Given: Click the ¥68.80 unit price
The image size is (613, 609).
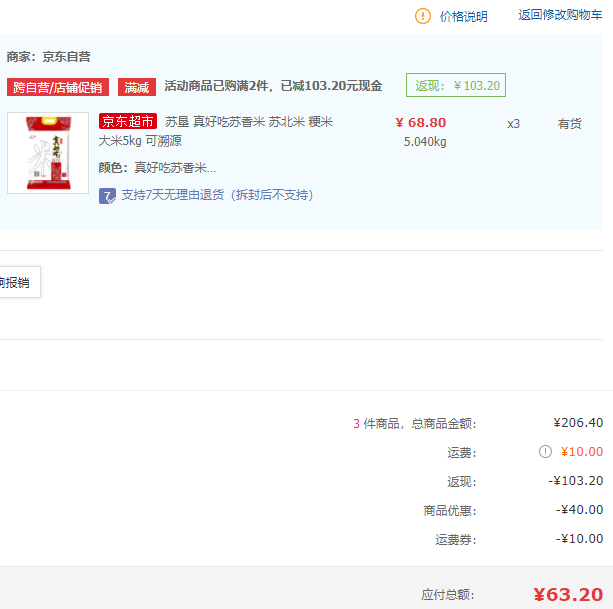Looking at the screenshot, I should click(x=420, y=123).
